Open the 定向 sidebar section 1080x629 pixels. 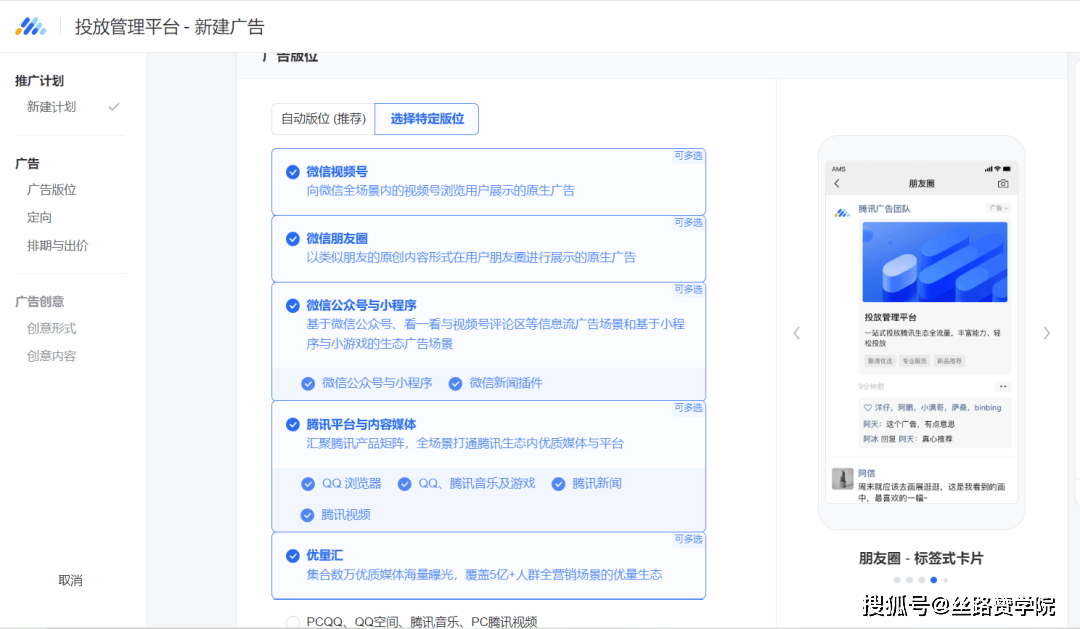pyautogui.click(x=39, y=218)
